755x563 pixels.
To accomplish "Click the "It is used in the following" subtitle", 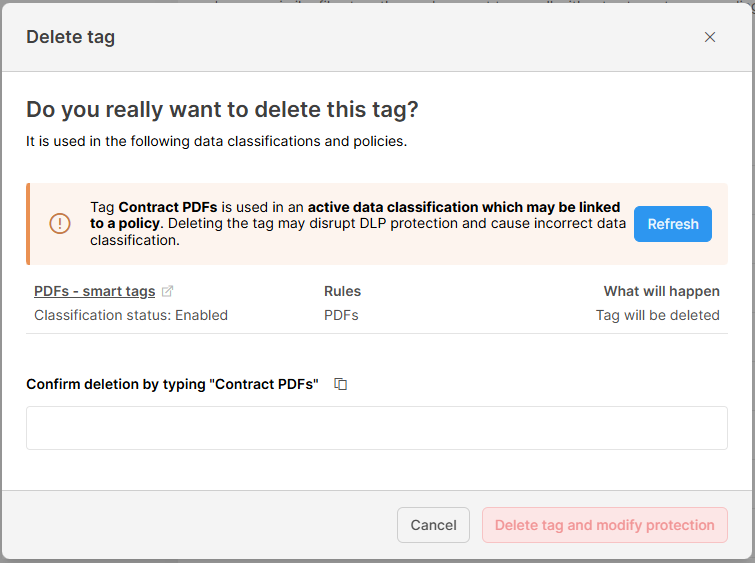I will coord(216,141).
